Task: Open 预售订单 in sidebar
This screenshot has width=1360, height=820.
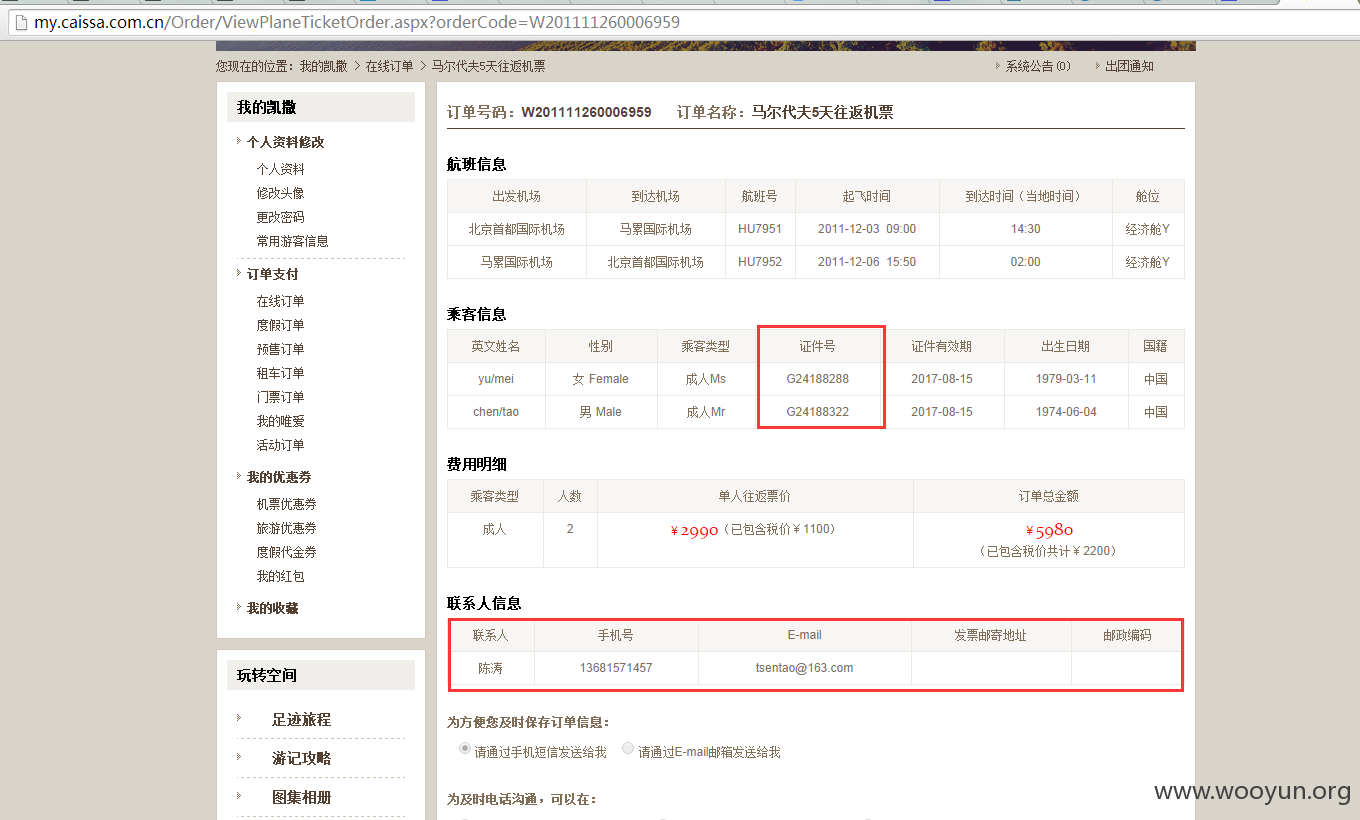Action: pyautogui.click(x=280, y=349)
